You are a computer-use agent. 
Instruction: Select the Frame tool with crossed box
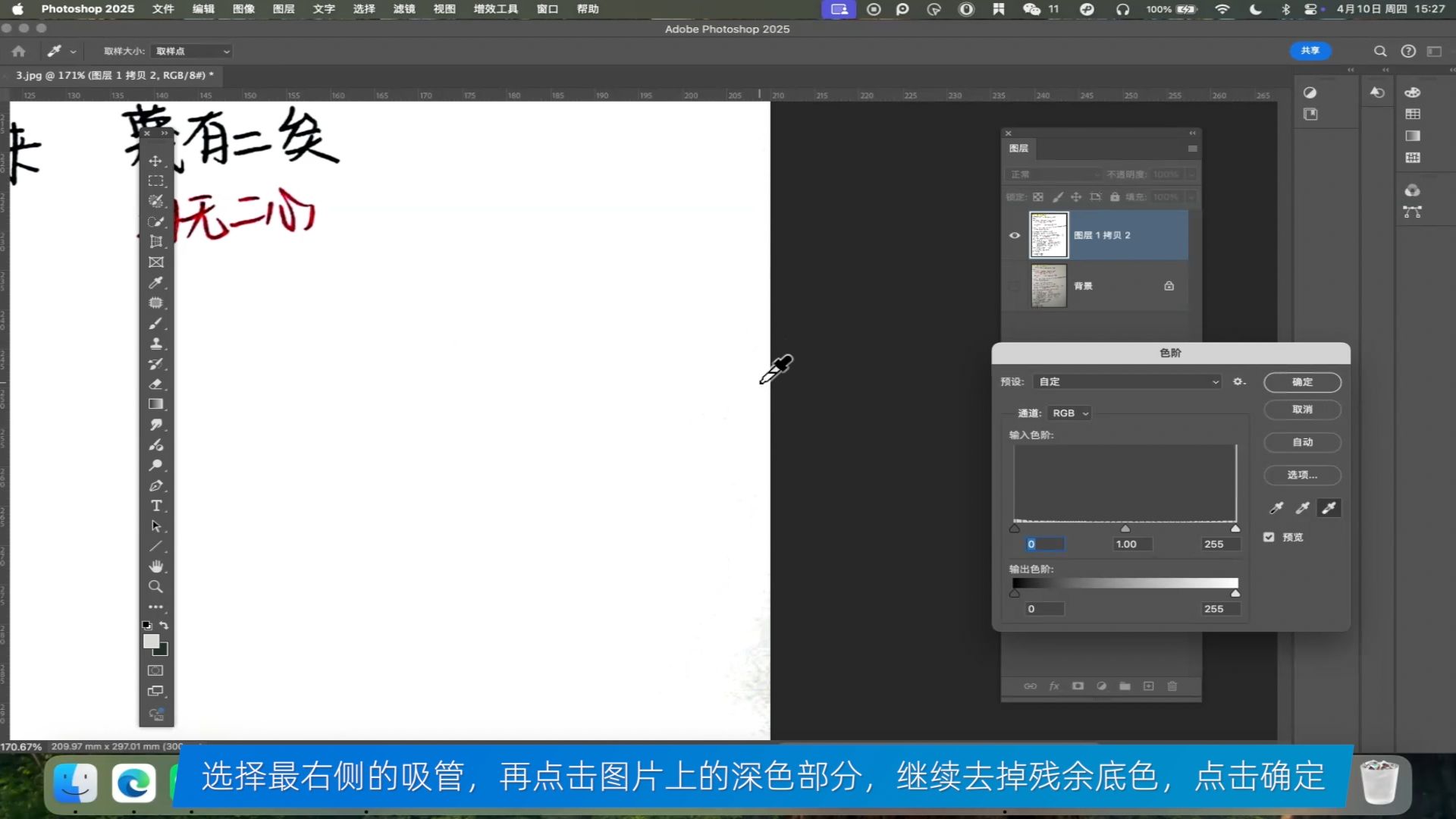(x=155, y=262)
